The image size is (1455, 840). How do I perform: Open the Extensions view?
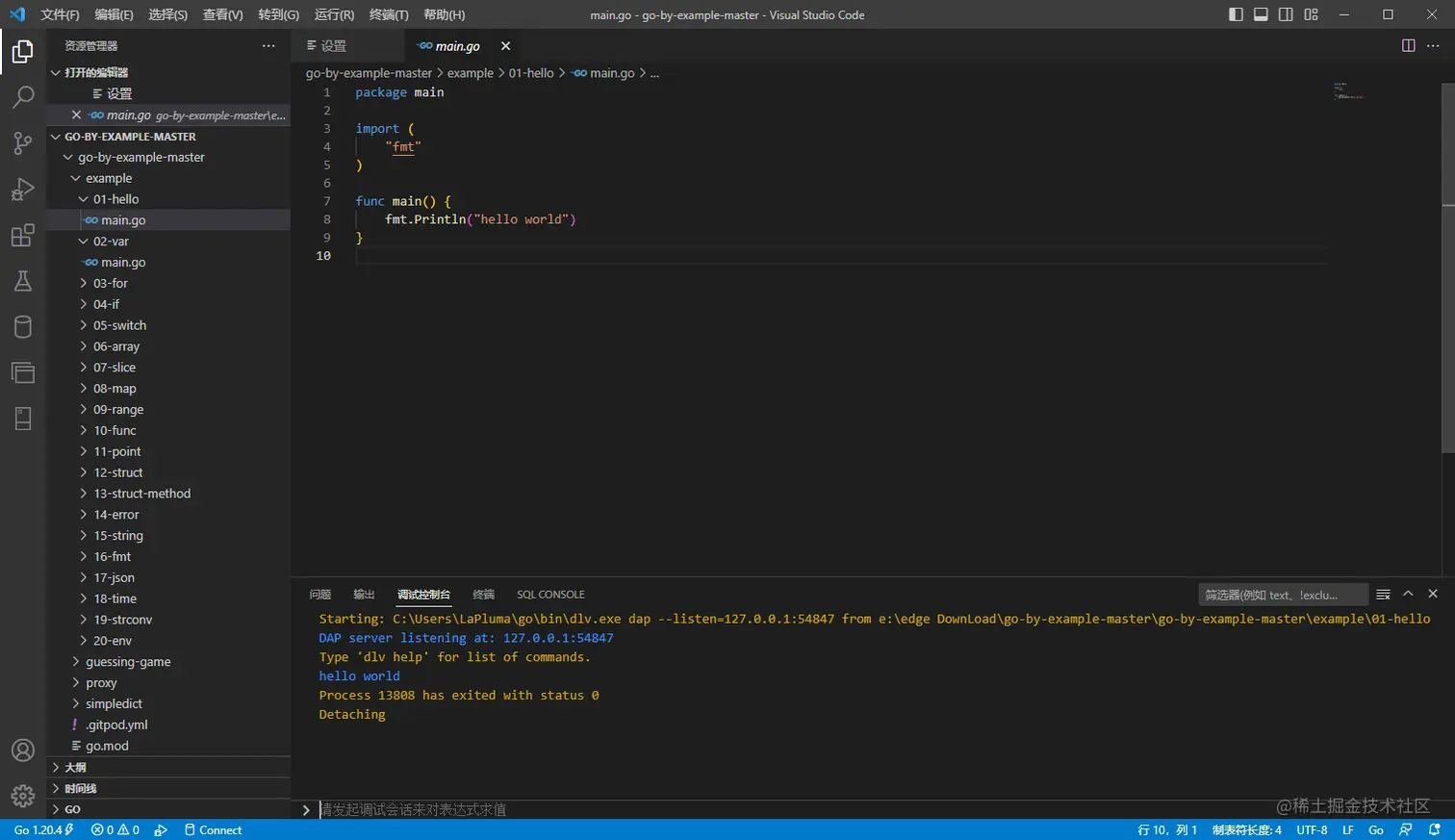click(23, 236)
